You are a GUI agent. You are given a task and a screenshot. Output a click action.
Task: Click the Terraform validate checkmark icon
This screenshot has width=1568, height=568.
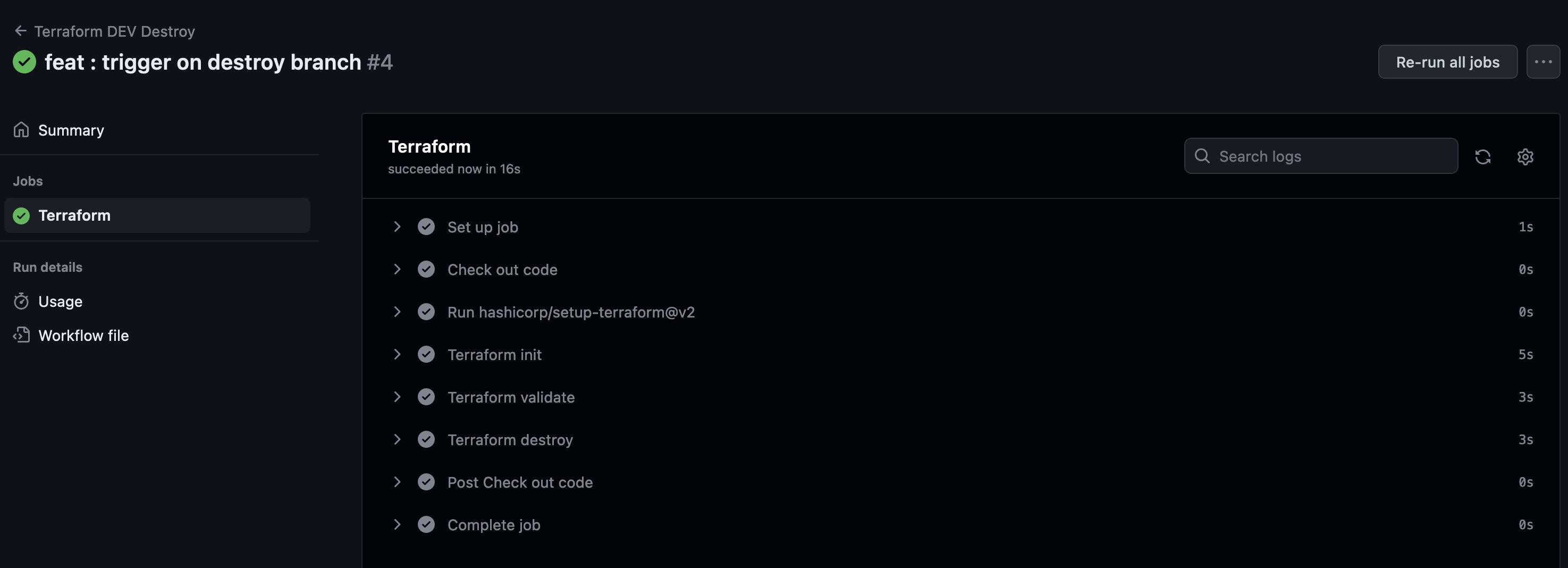point(426,397)
